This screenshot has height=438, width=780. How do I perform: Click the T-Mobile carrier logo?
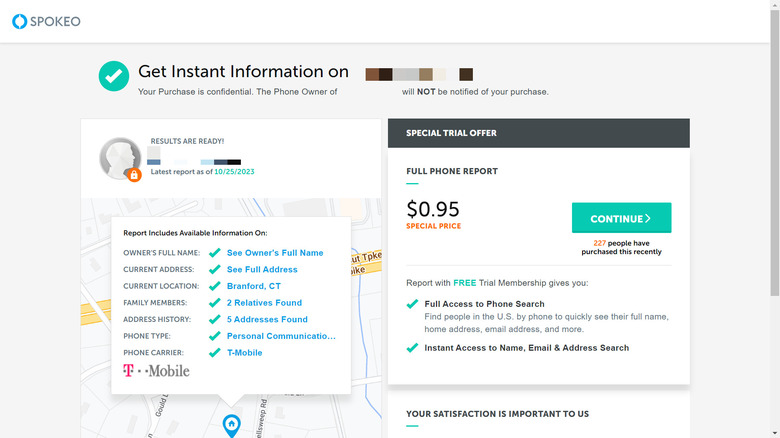coord(156,371)
